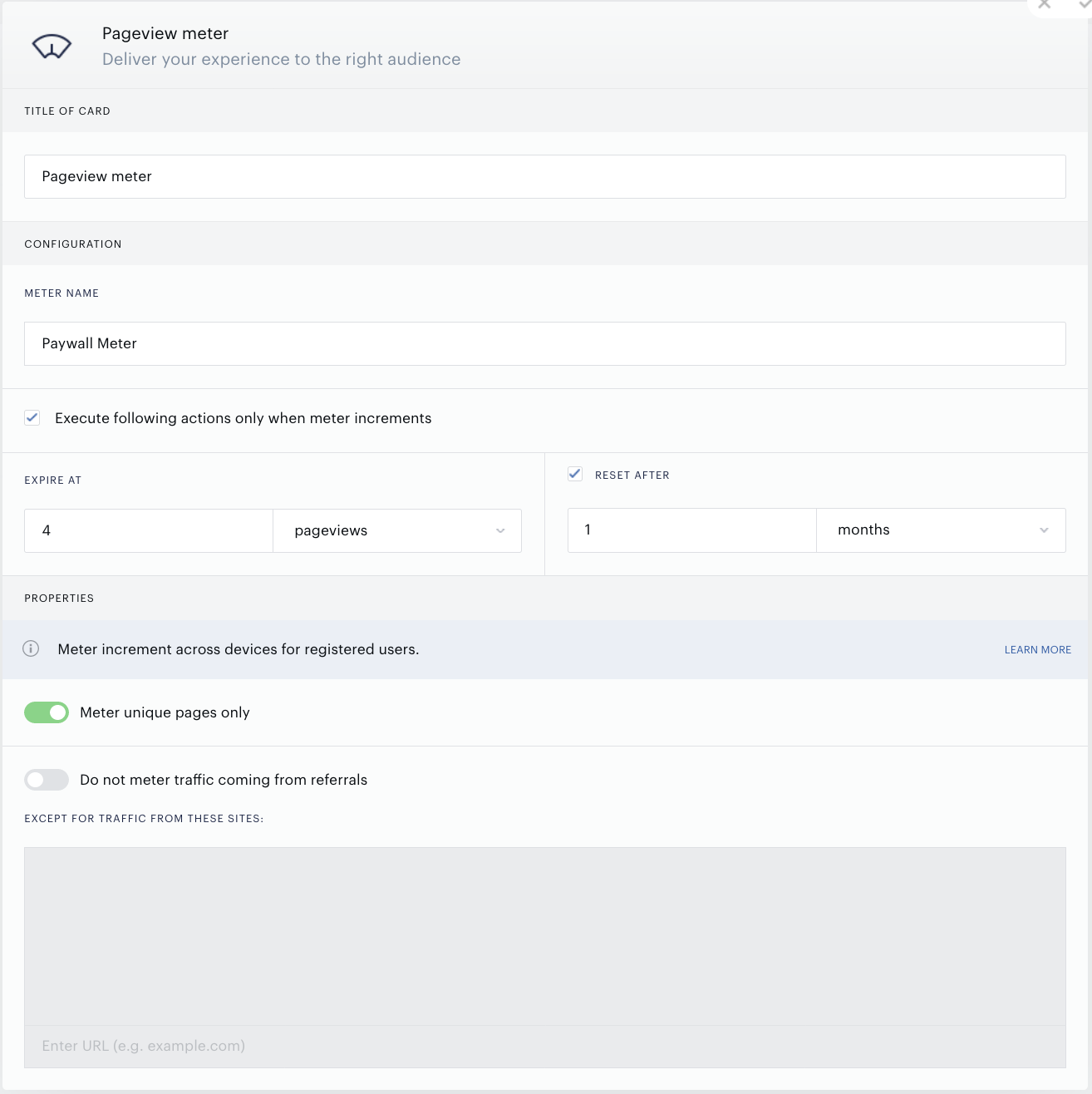Open the months unit dropdown
Viewport: 1092px width, 1094px height.
(x=941, y=530)
